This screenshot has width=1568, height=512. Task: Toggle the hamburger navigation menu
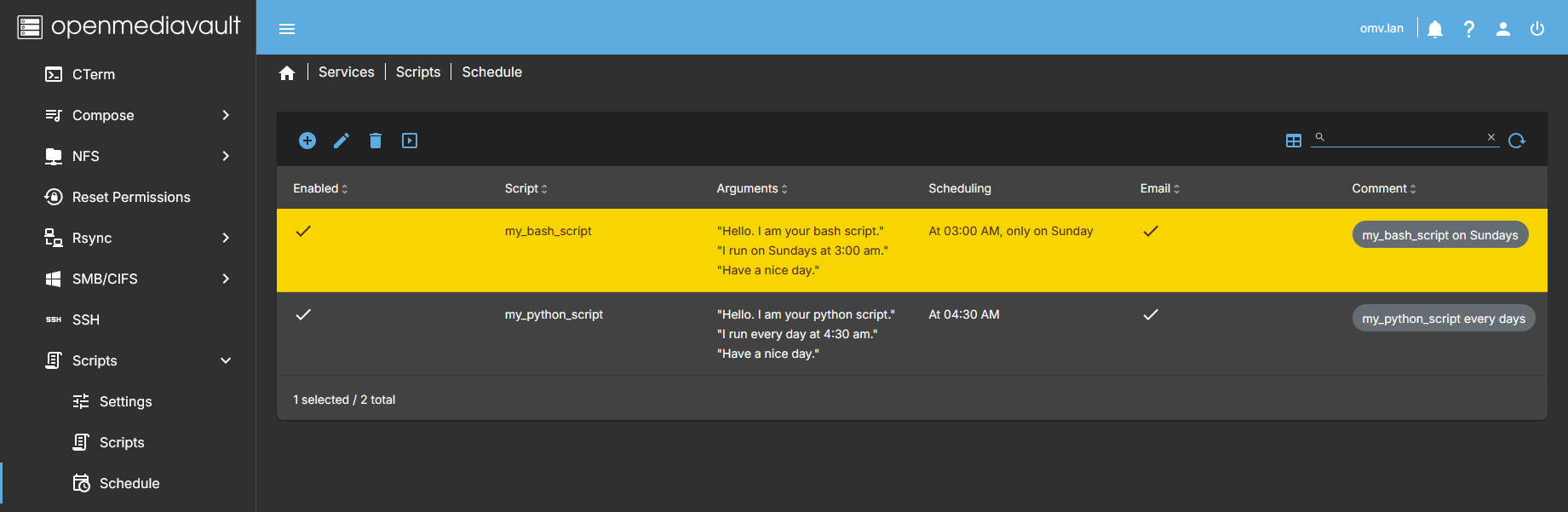287,29
